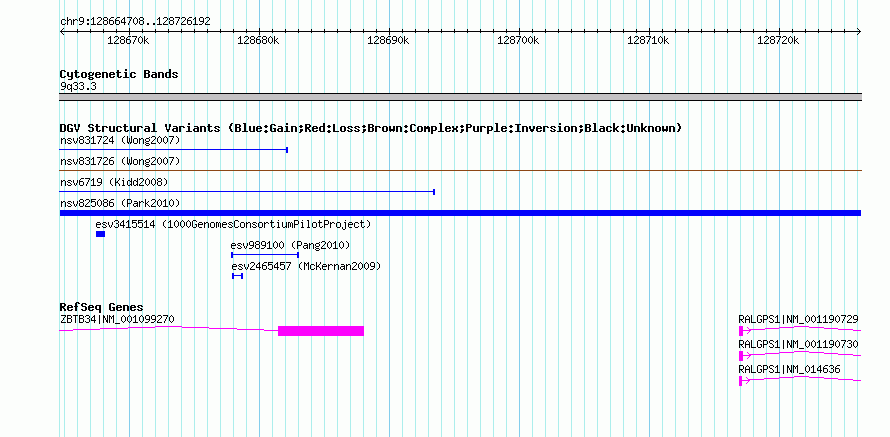Click the right arrowhead of the ruler
Screen dimensions: 890x437
click(859, 32)
